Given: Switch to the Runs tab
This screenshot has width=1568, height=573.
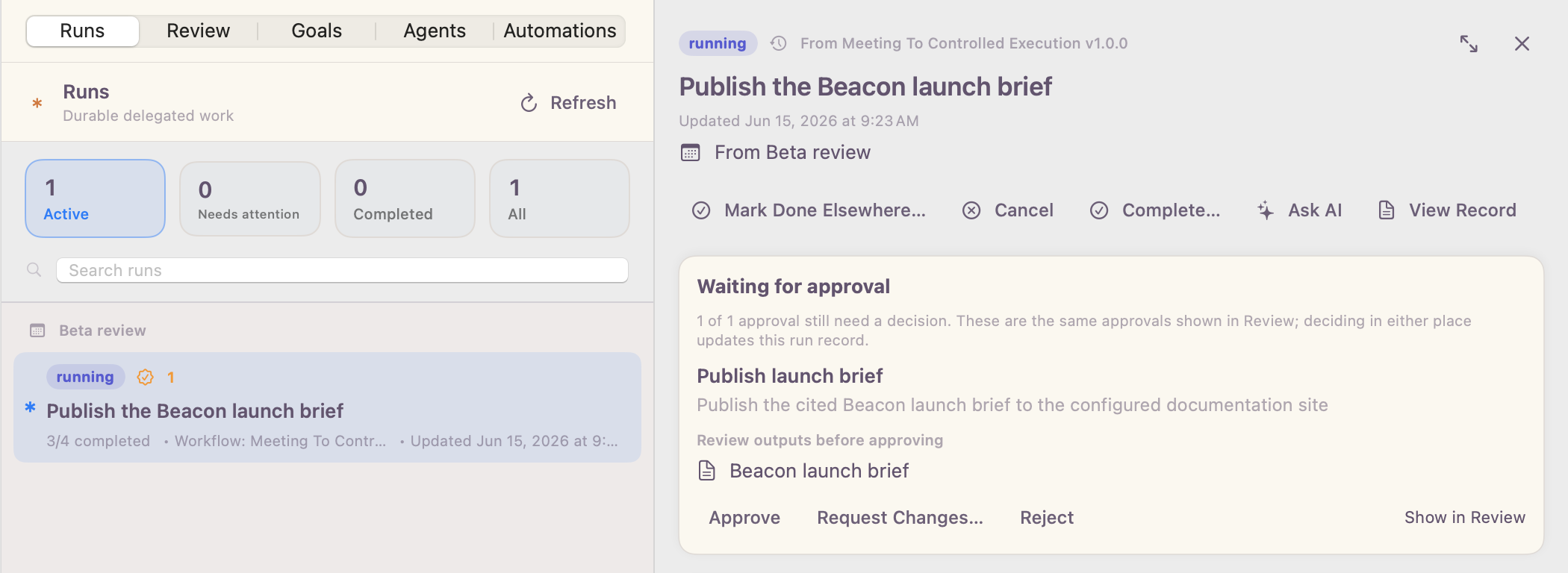Looking at the screenshot, I should pyautogui.click(x=82, y=31).
